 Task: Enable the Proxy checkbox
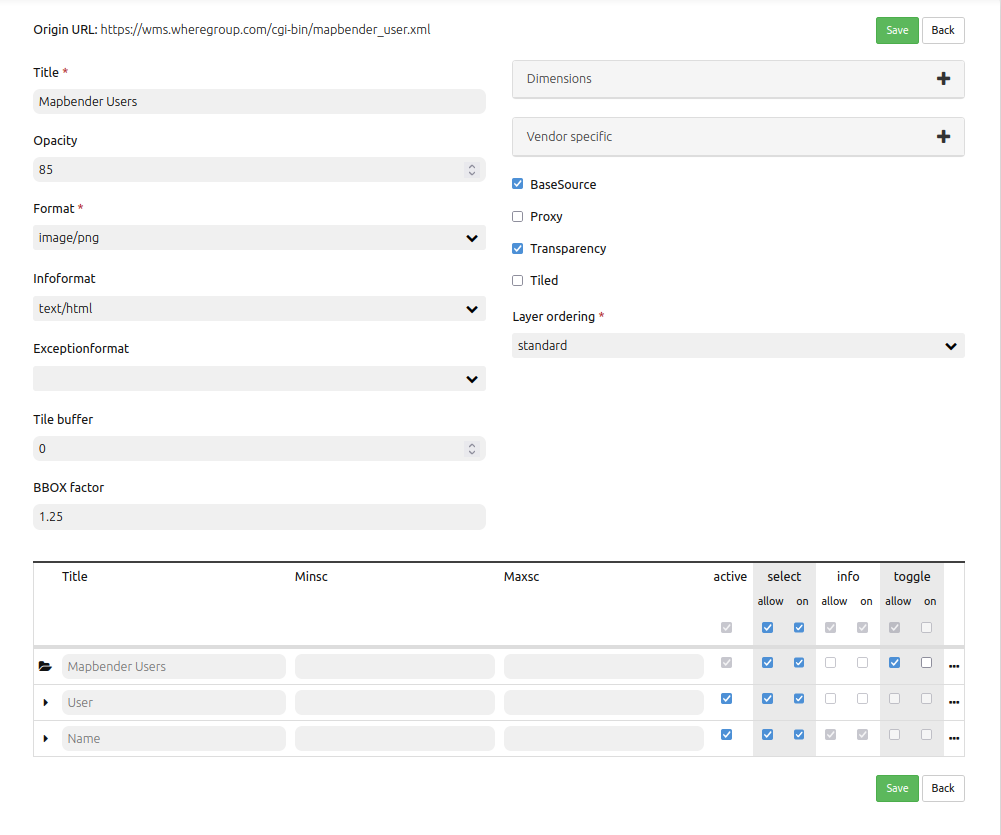point(518,216)
